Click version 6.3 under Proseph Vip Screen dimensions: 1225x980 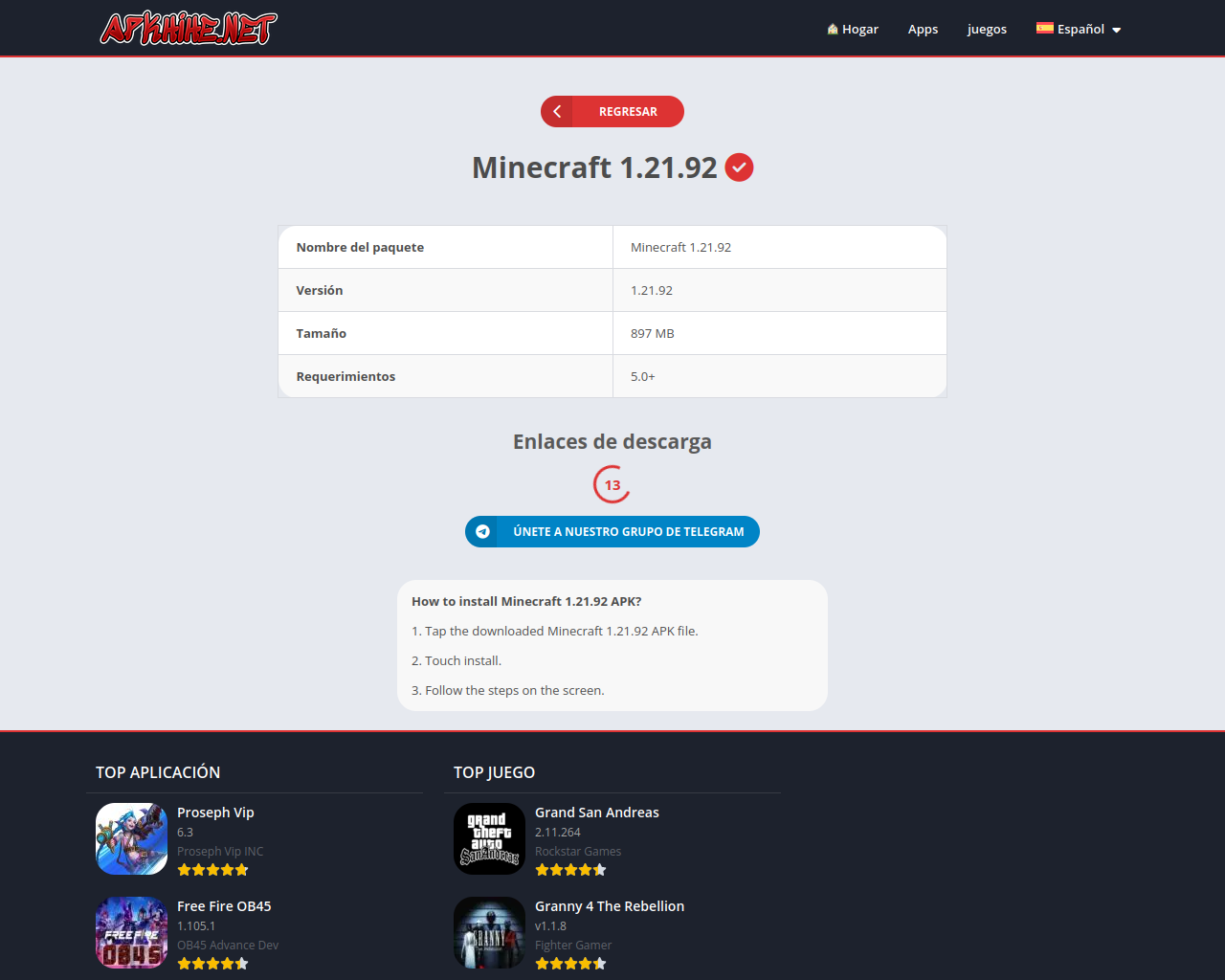click(185, 832)
